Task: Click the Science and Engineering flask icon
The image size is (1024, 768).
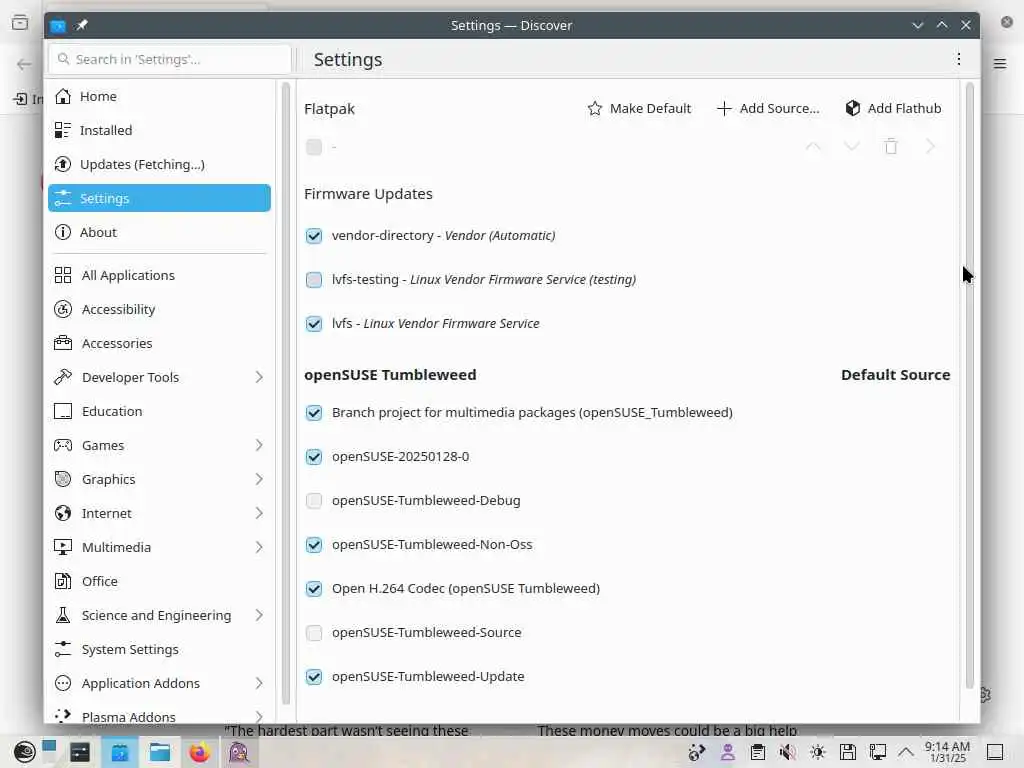Action: click(x=63, y=615)
